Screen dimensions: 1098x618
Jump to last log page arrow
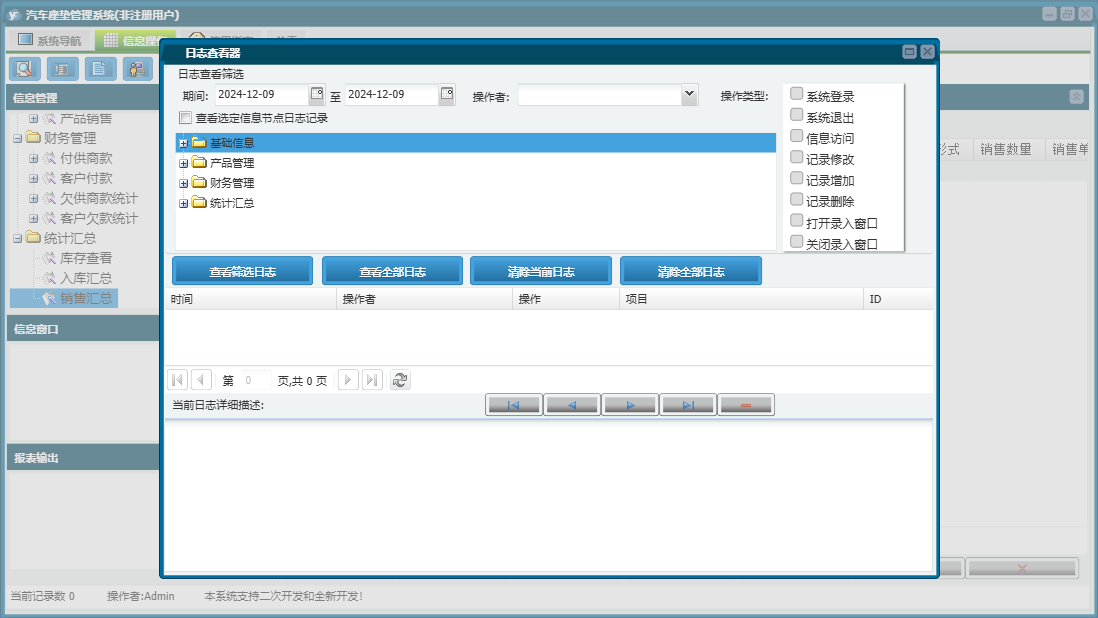373,380
